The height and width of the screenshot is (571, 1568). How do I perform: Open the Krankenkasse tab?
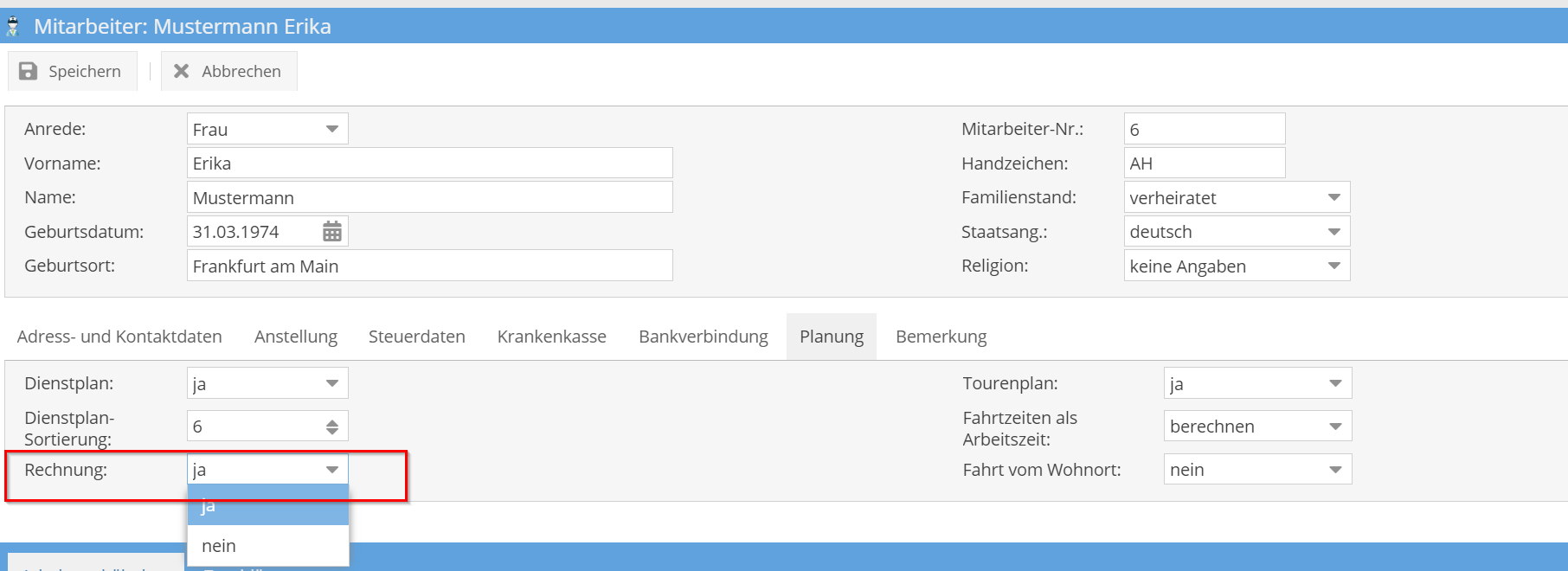tap(551, 337)
